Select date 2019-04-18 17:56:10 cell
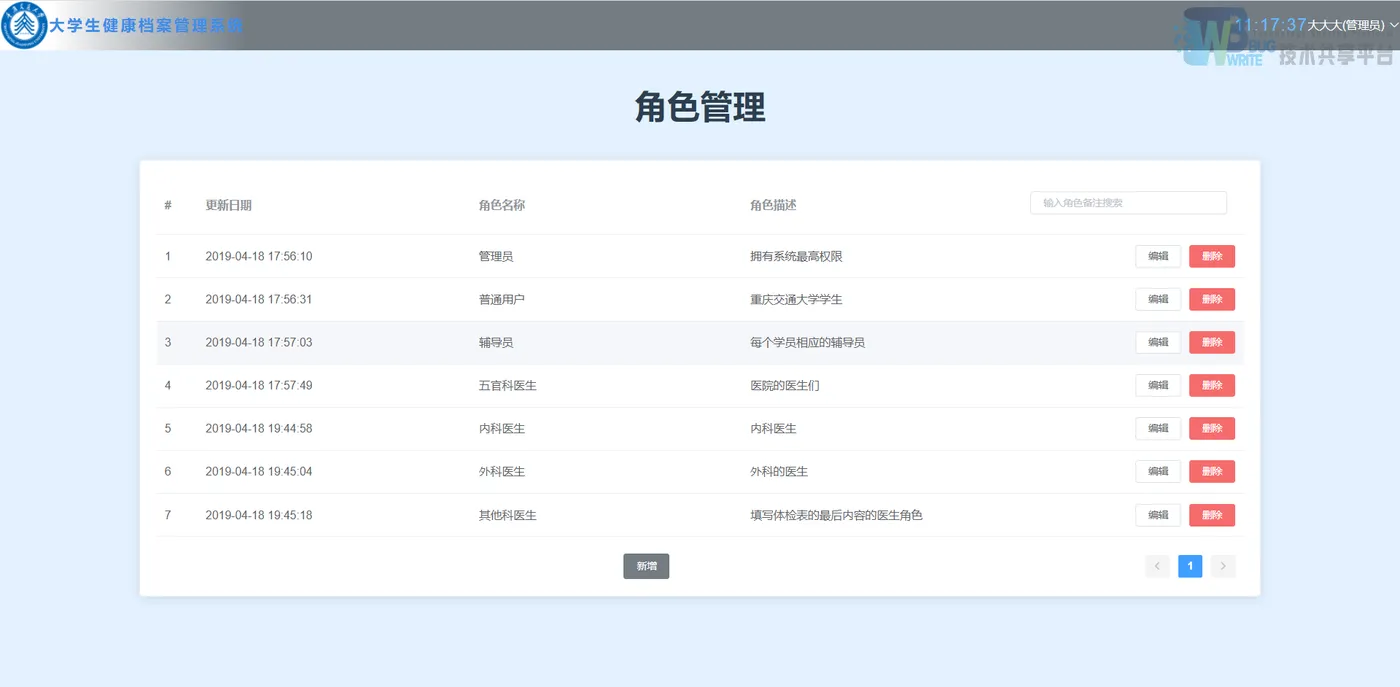 tap(259, 256)
